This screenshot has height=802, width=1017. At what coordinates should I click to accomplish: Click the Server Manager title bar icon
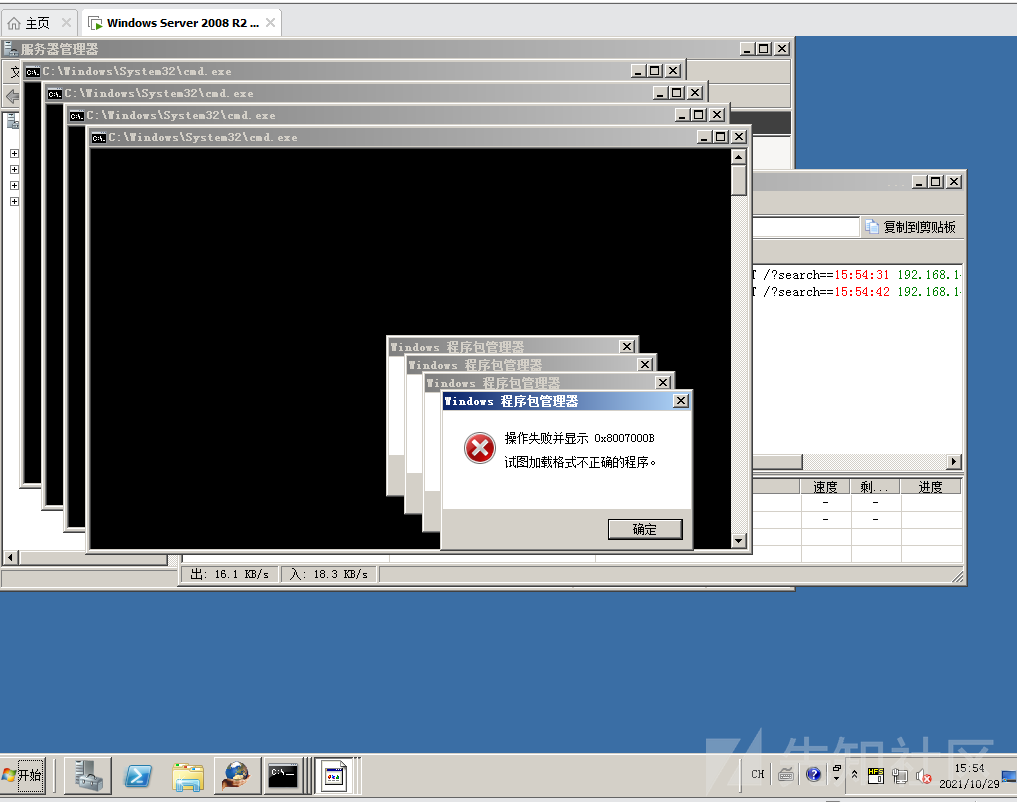coord(10,49)
